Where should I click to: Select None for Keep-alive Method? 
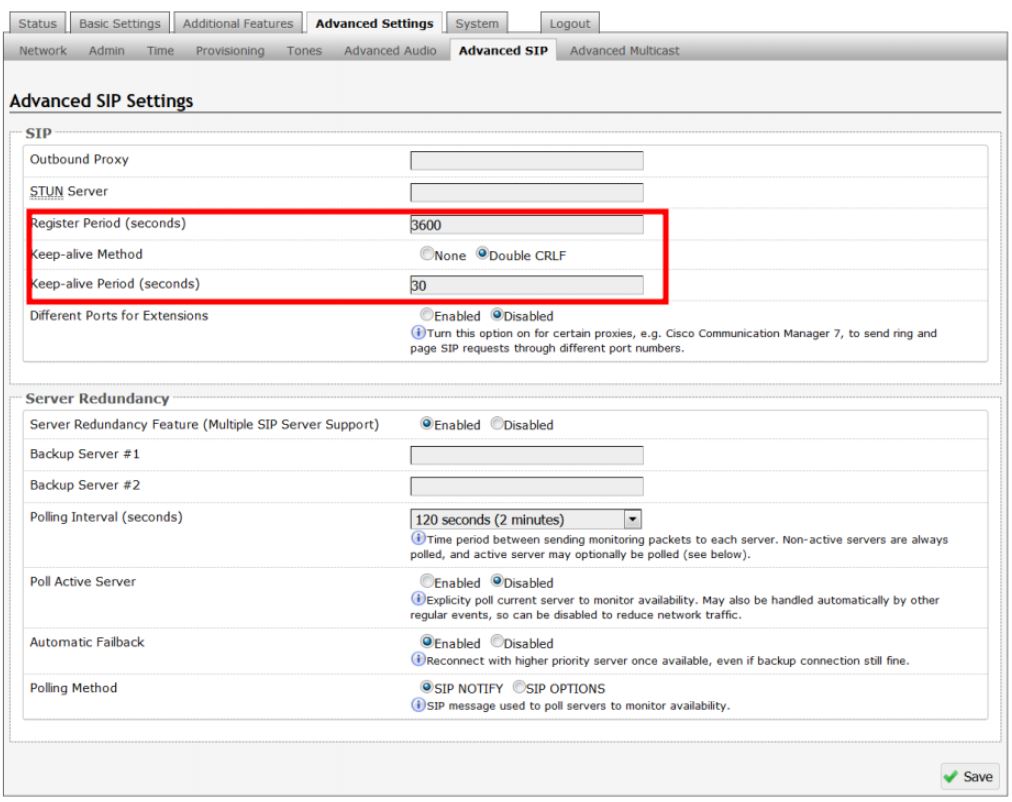click(427, 255)
